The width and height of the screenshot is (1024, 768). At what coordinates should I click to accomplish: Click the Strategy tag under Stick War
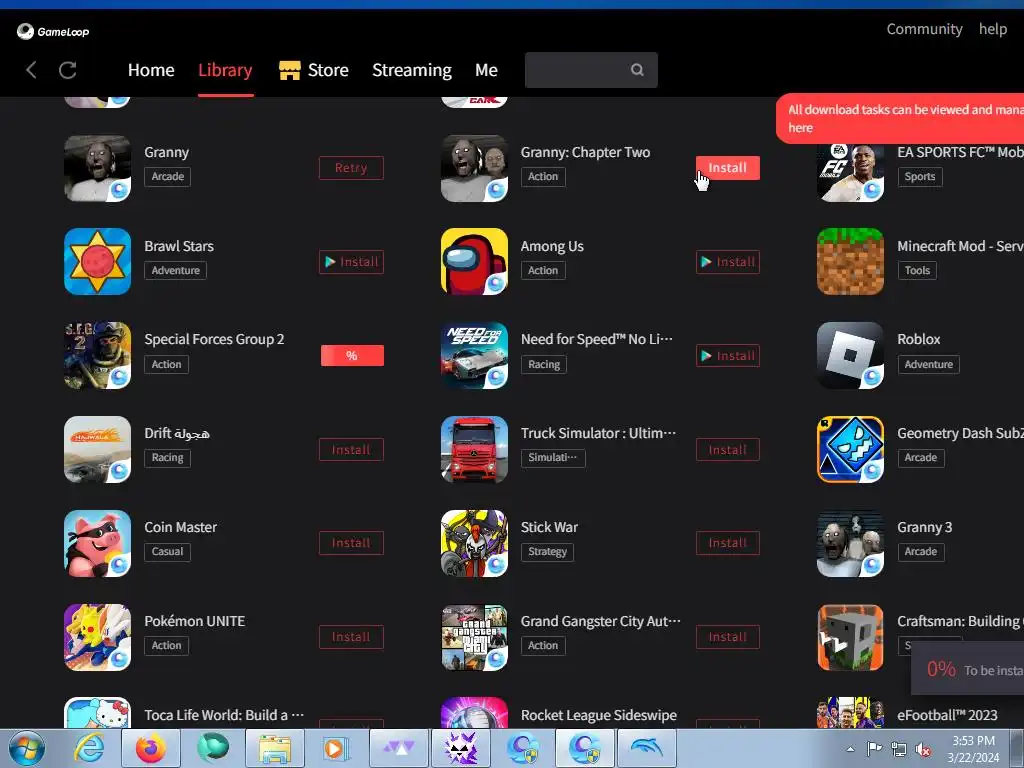547,552
